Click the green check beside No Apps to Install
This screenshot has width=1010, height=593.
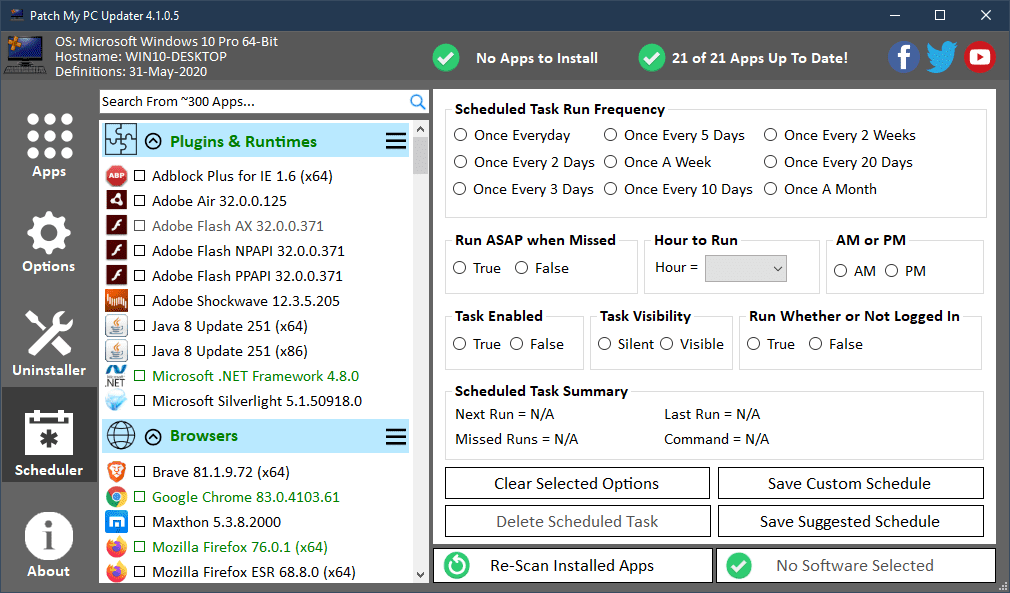click(446, 58)
